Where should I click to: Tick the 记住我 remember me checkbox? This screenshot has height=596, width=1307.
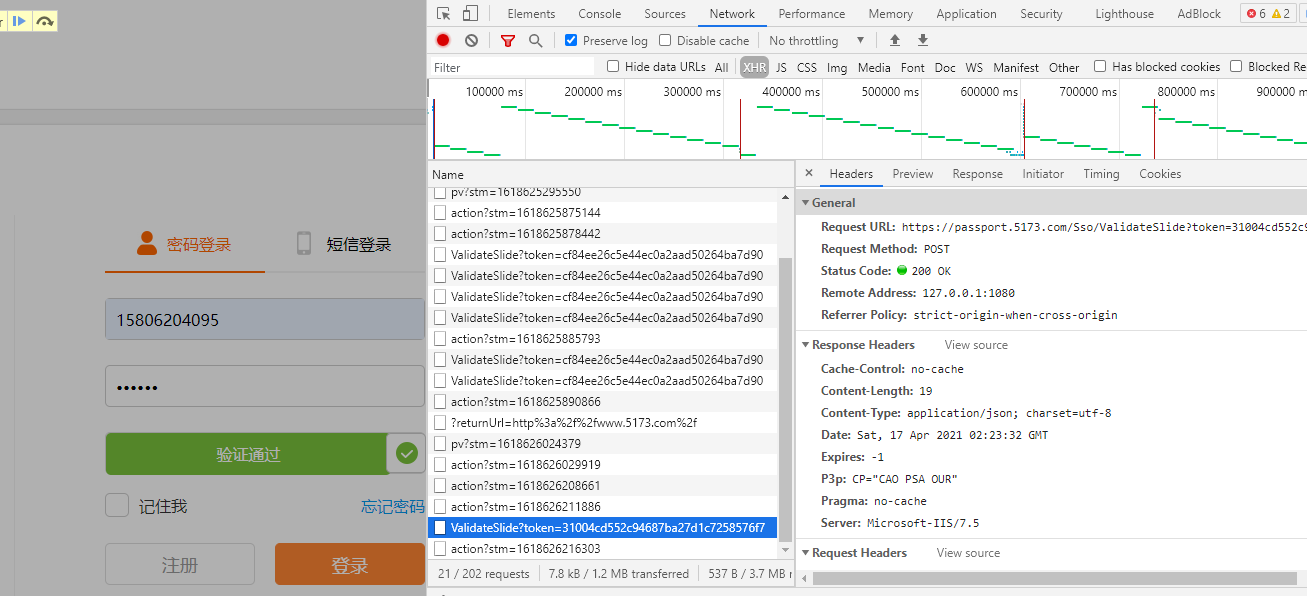(x=117, y=505)
